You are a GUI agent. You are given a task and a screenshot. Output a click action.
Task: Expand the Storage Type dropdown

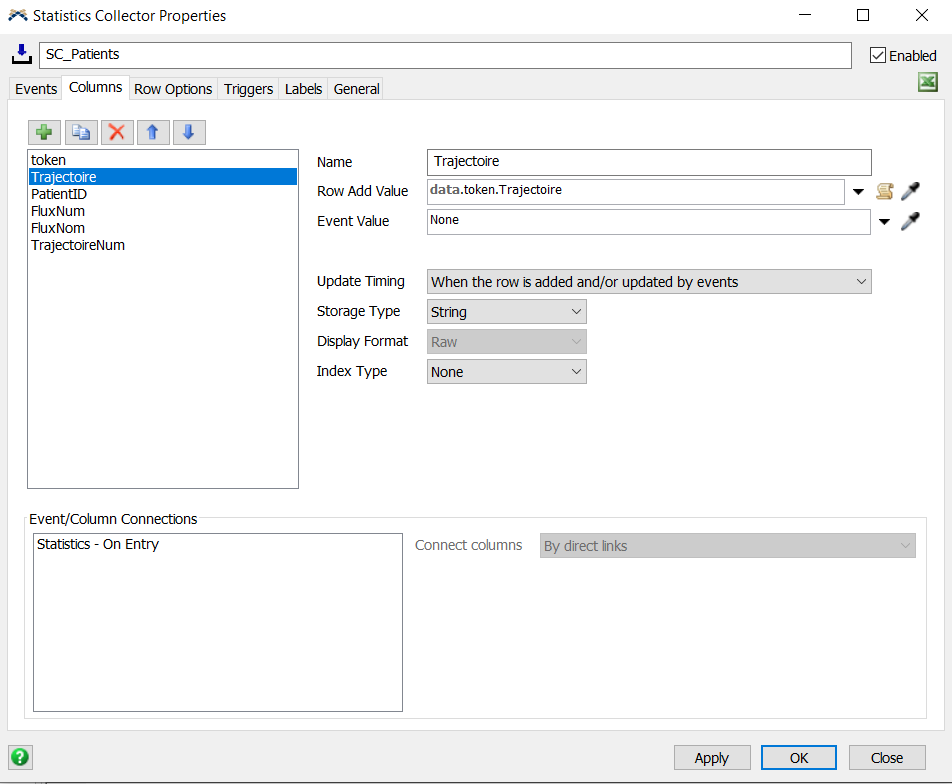[x=506, y=312]
